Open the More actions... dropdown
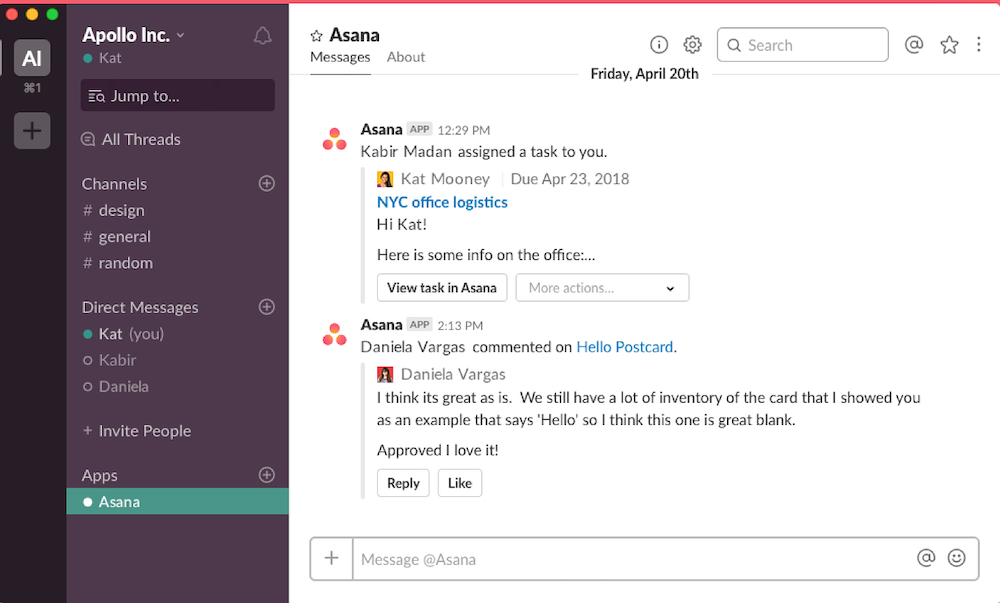Viewport: 1000px width, 603px height. (x=602, y=287)
